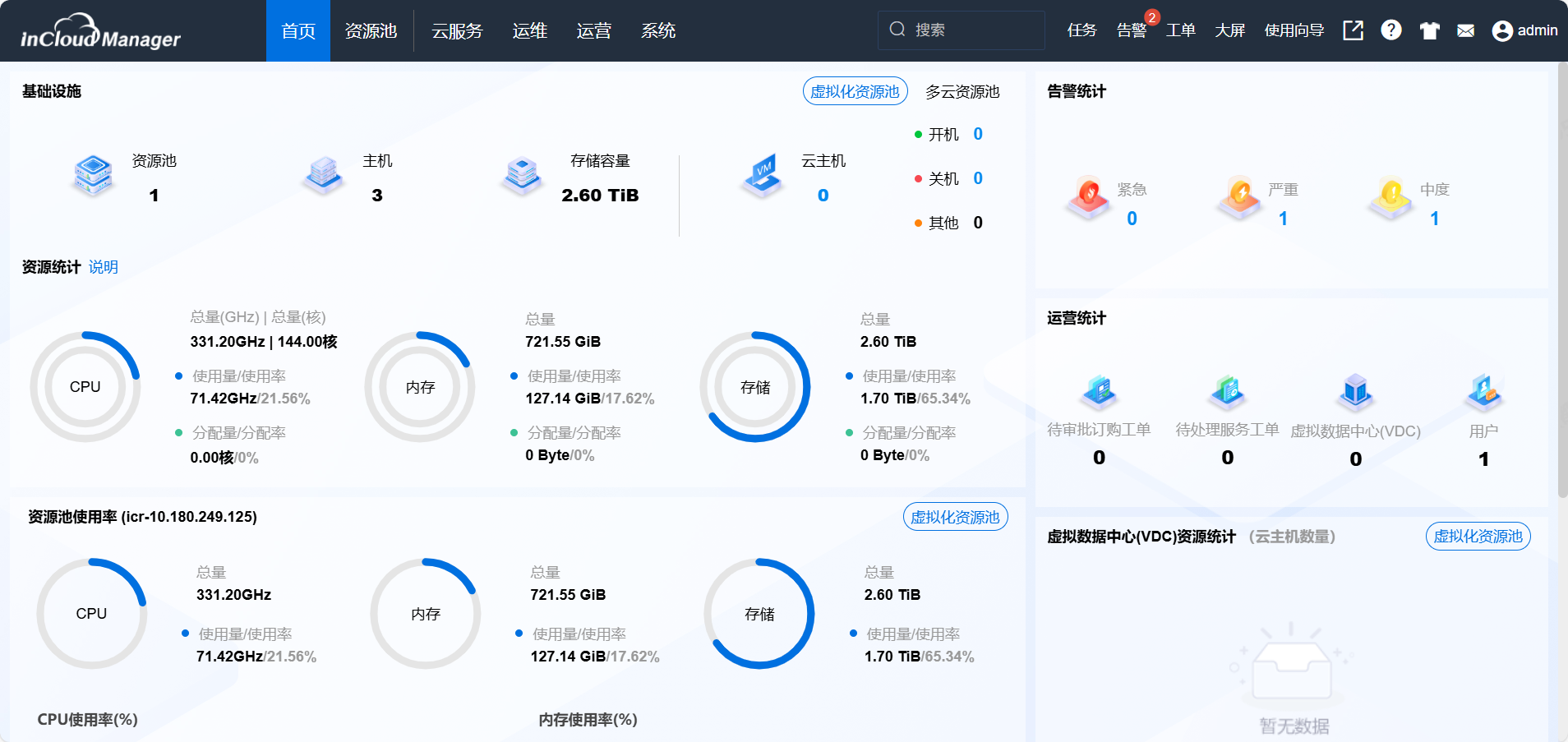The height and width of the screenshot is (742, 1568).
Task: Click the virtual data center (VDC) icon
Action: pyautogui.click(x=1355, y=391)
